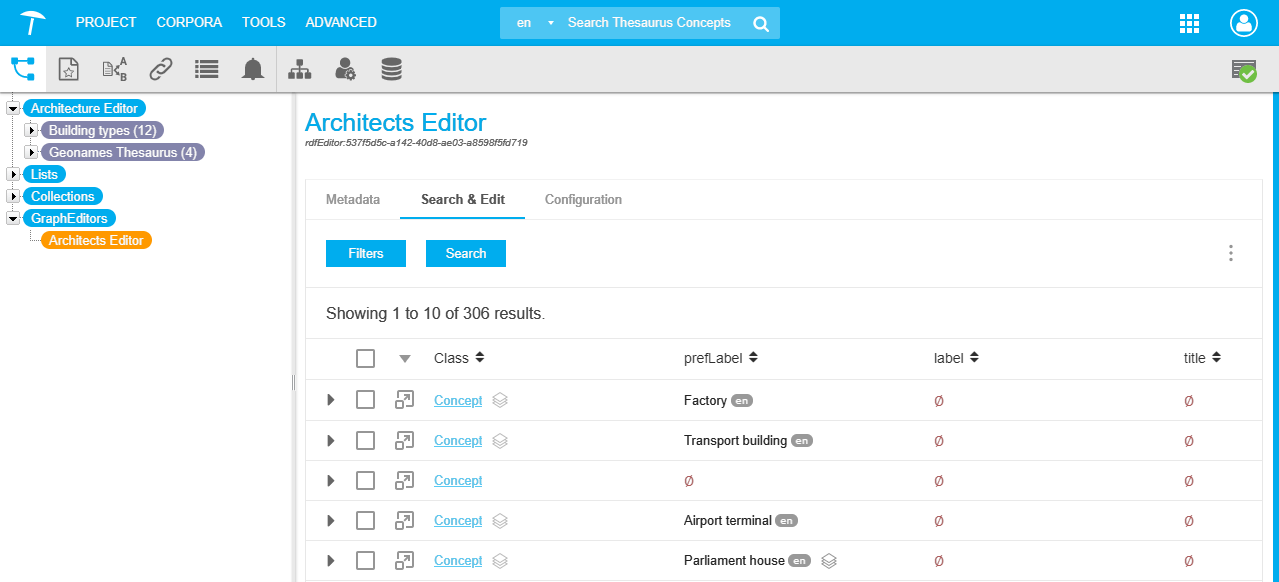The image size is (1279, 582).
Task: Open the apps grid icon
Action: coord(1190,23)
